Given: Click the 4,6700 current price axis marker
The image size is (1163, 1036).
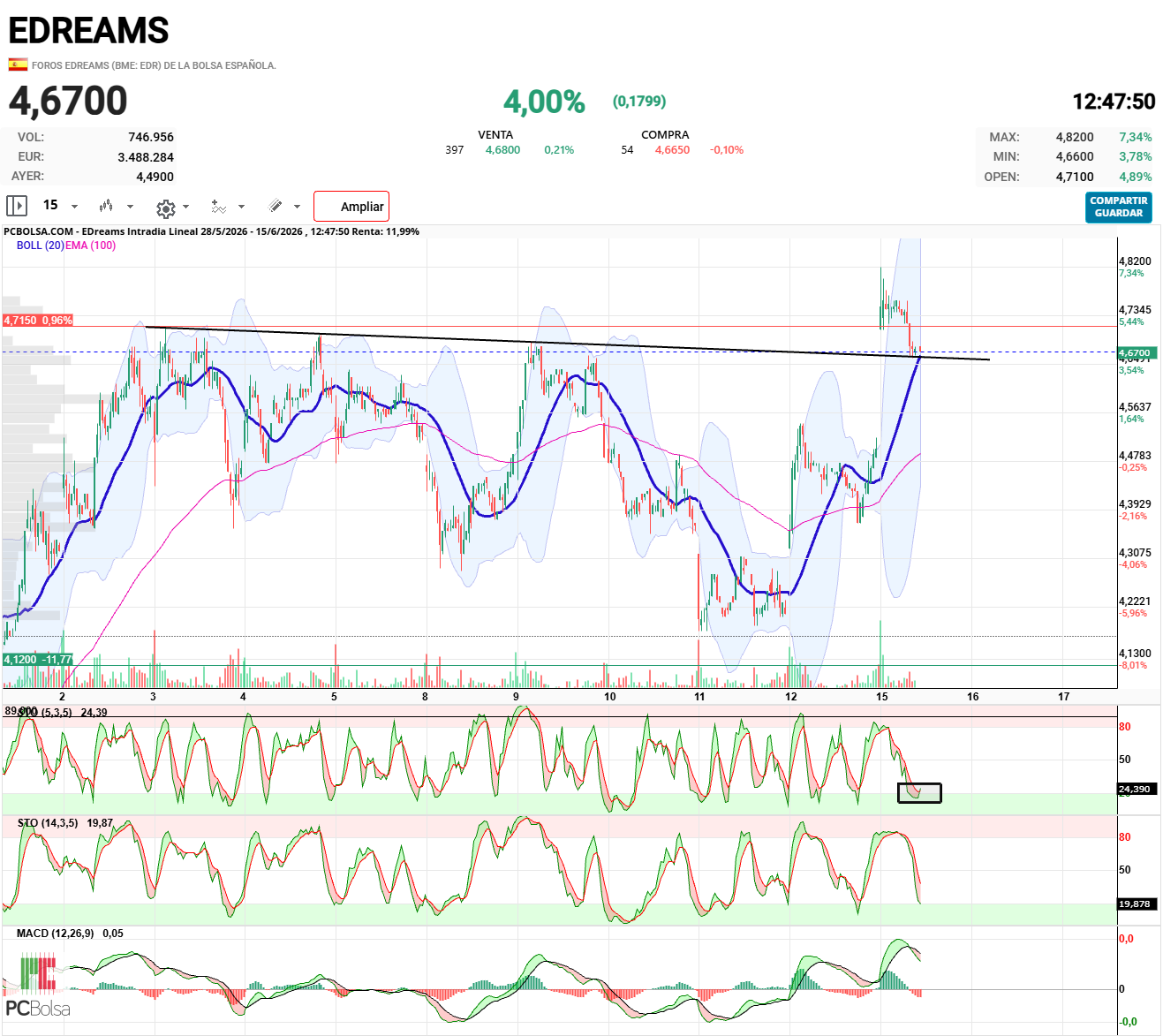Looking at the screenshot, I should tap(1138, 353).
